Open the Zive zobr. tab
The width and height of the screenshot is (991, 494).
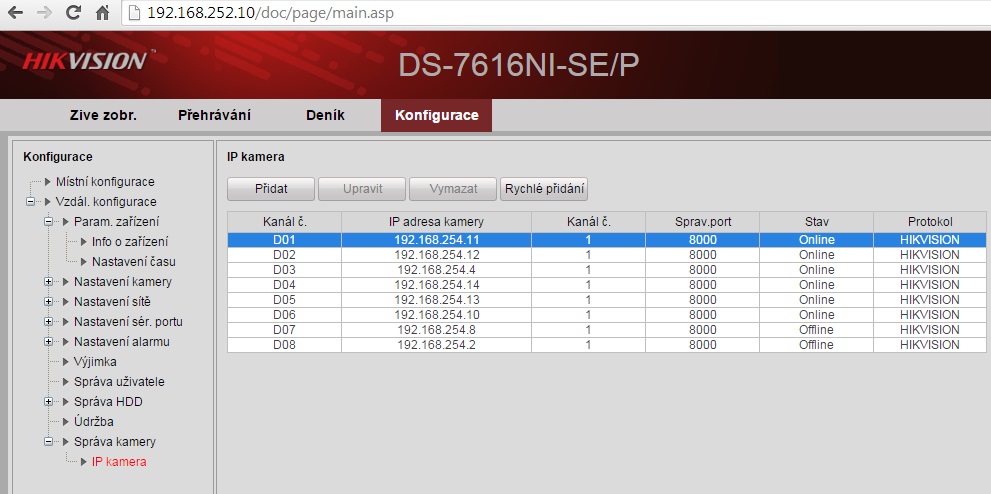pyautogui.click(x=103, y=115)
